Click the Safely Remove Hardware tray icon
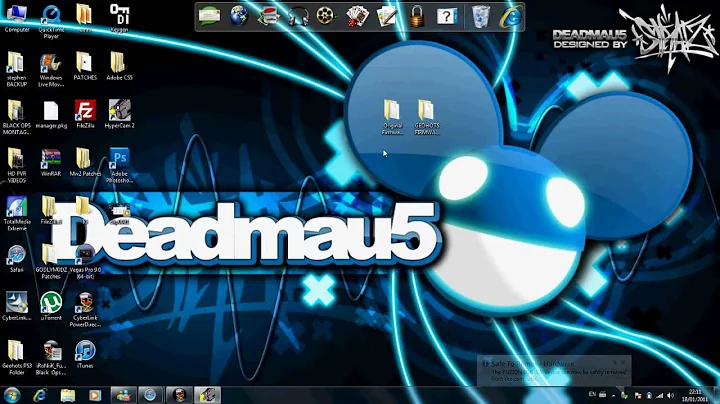This screenshot has width=720, height=404. pos(624,395)
